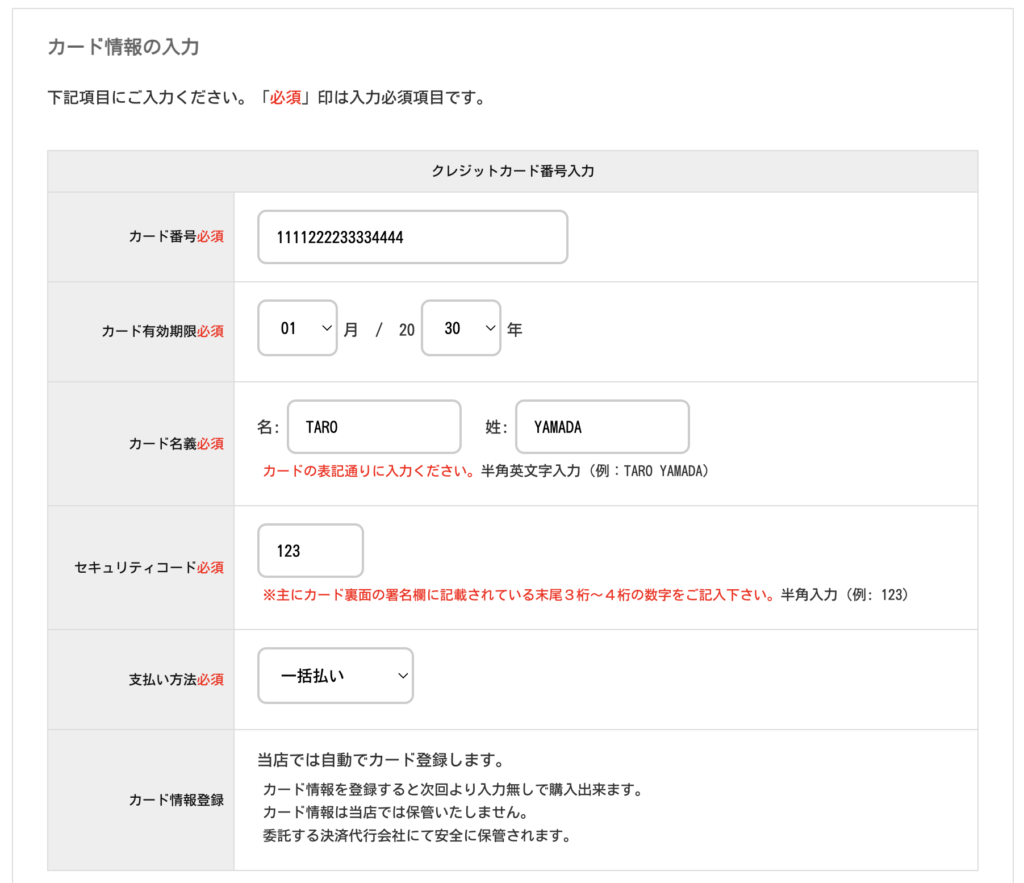
Task: Click the red security code instruction note
Action: [518, 595]
